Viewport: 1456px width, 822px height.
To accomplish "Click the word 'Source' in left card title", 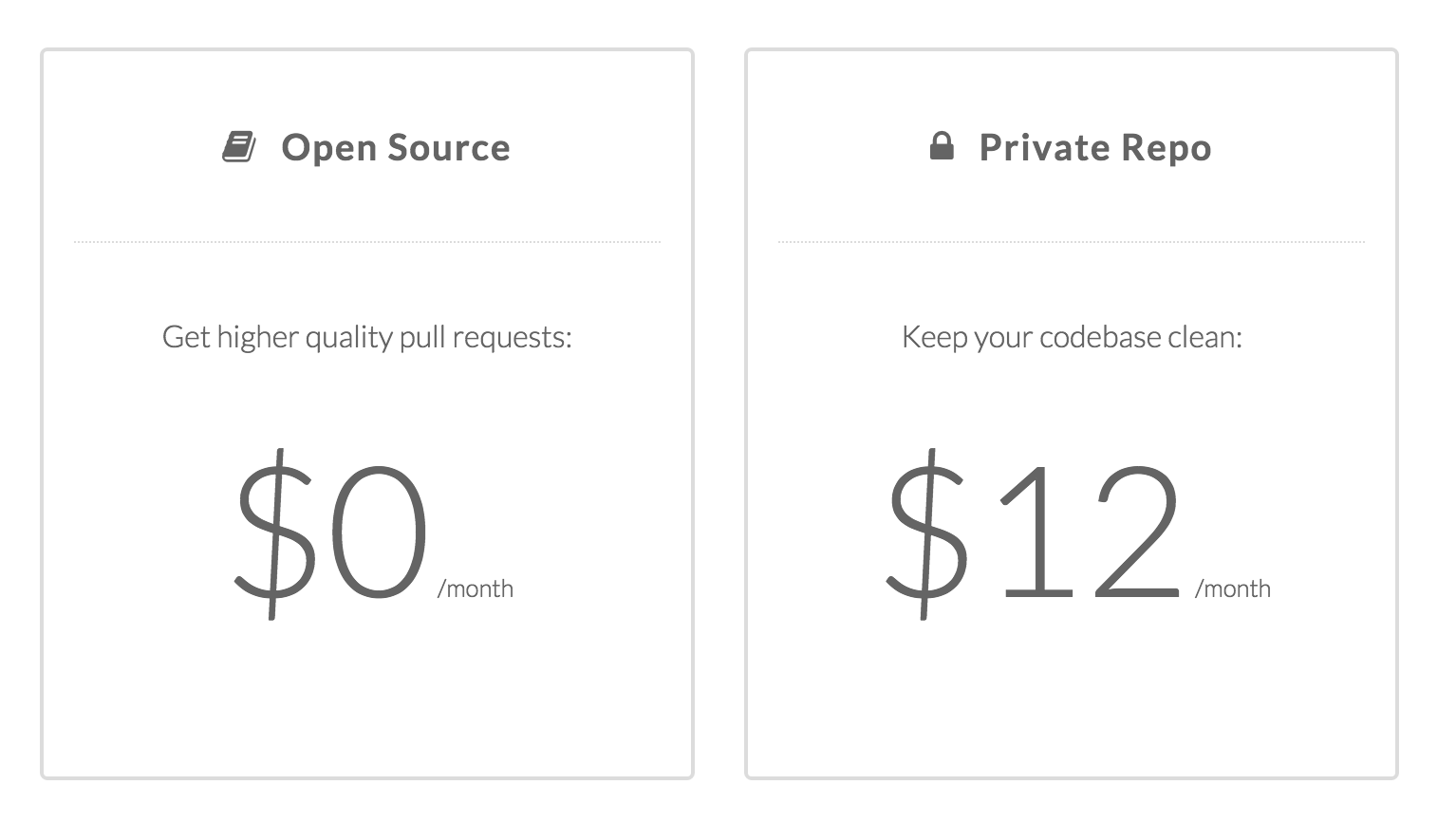I will coord(449,148).
